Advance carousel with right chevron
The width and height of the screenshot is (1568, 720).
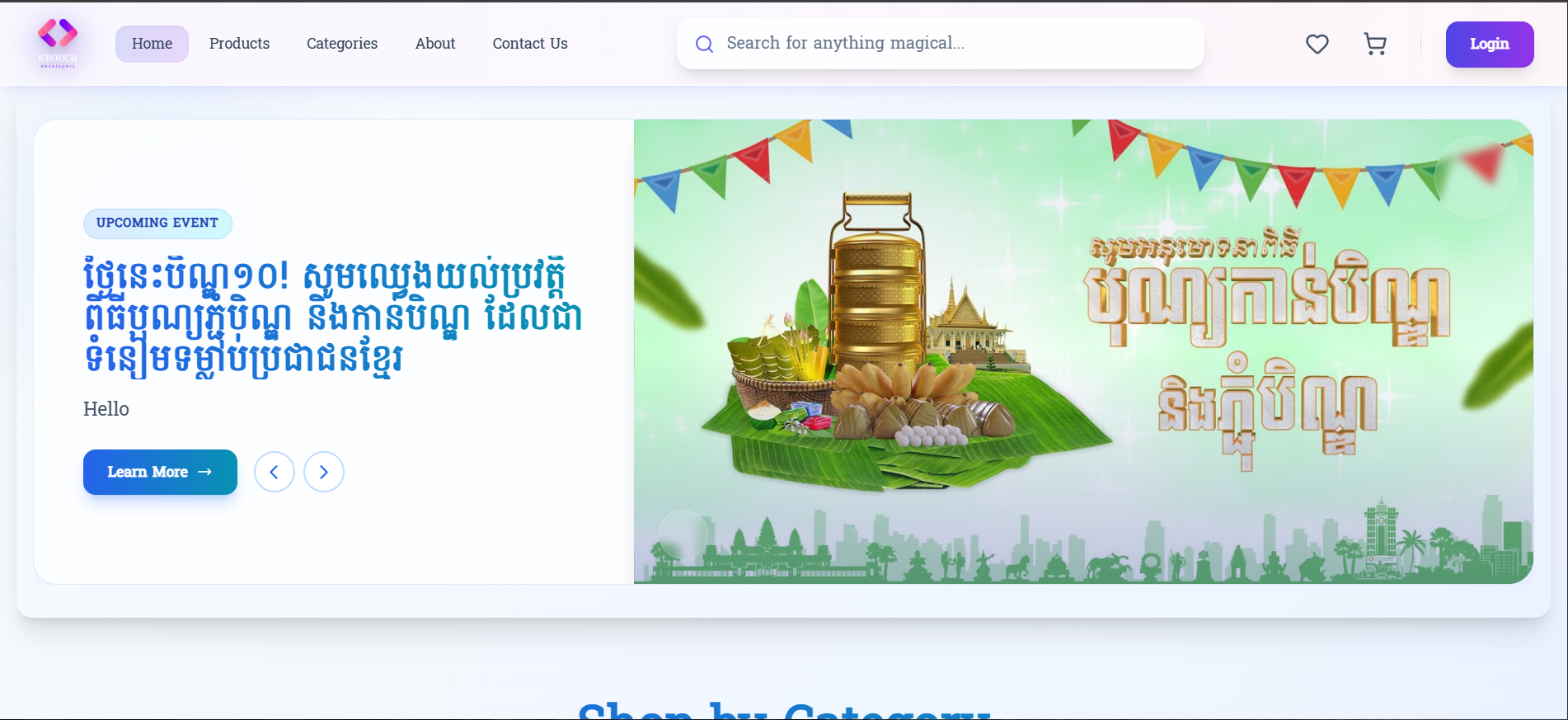(324, 472)
